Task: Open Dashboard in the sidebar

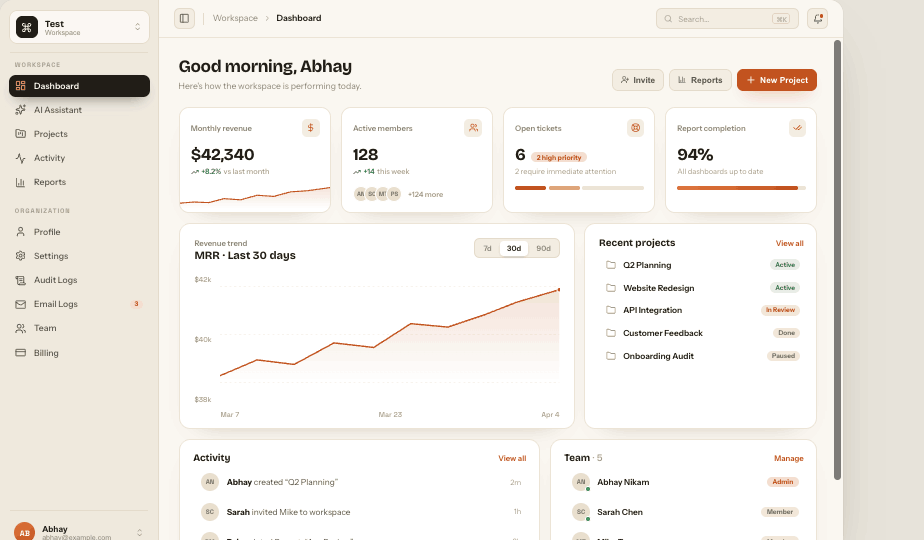Action: click(x=80, y=86)
